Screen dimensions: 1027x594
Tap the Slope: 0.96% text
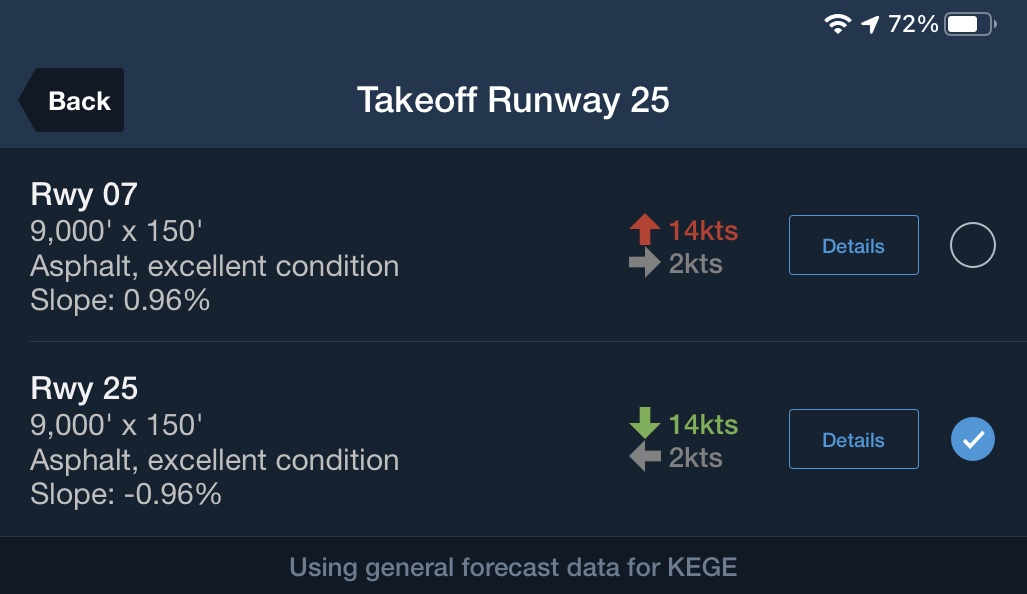tap(120, 299)
